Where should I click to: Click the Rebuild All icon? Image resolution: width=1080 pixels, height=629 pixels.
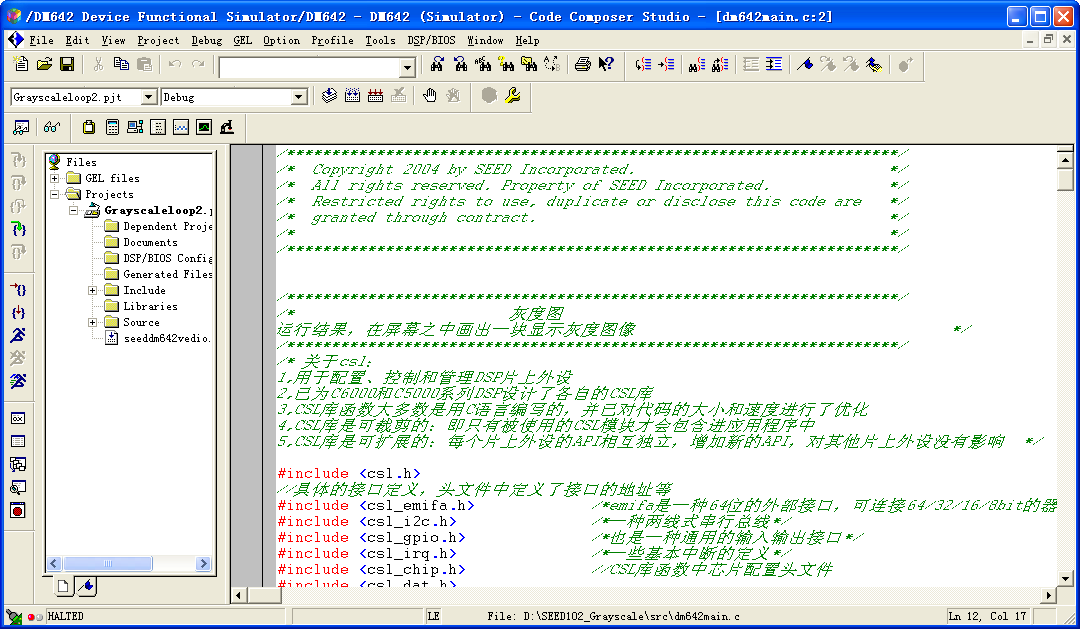tap(375, 95)
